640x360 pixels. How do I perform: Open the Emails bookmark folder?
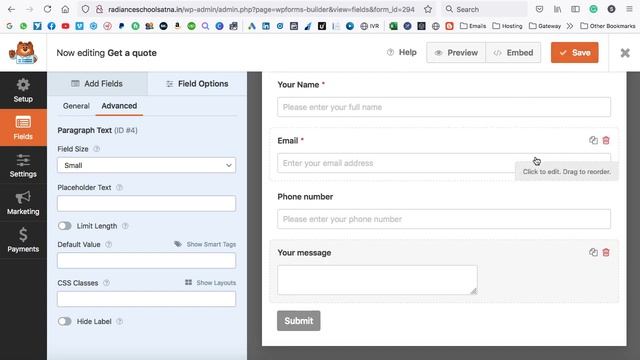point(473,26)
